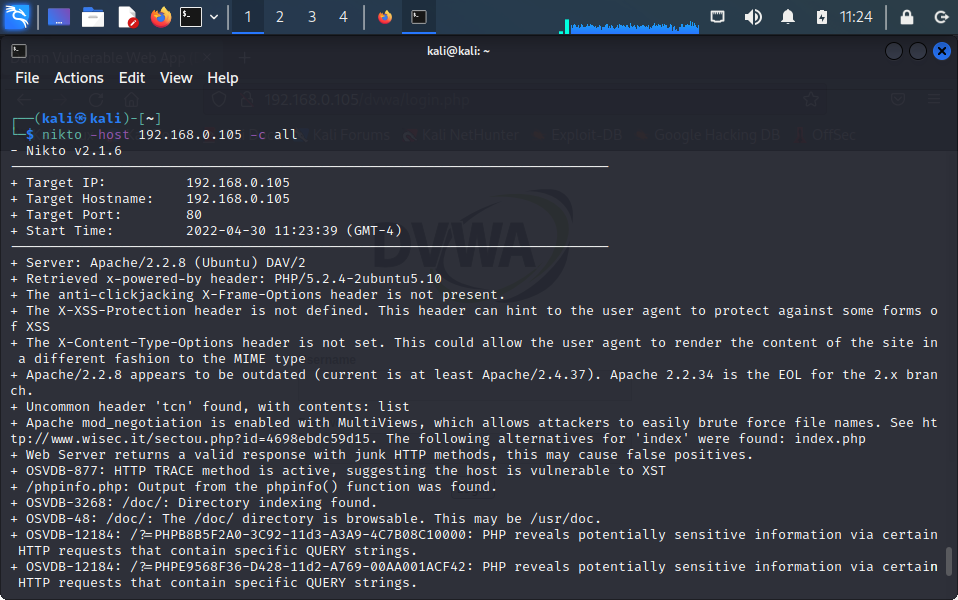The image size is (958, 600).
Task: Check the battery power indicator
Action: (x=822, y=17)
